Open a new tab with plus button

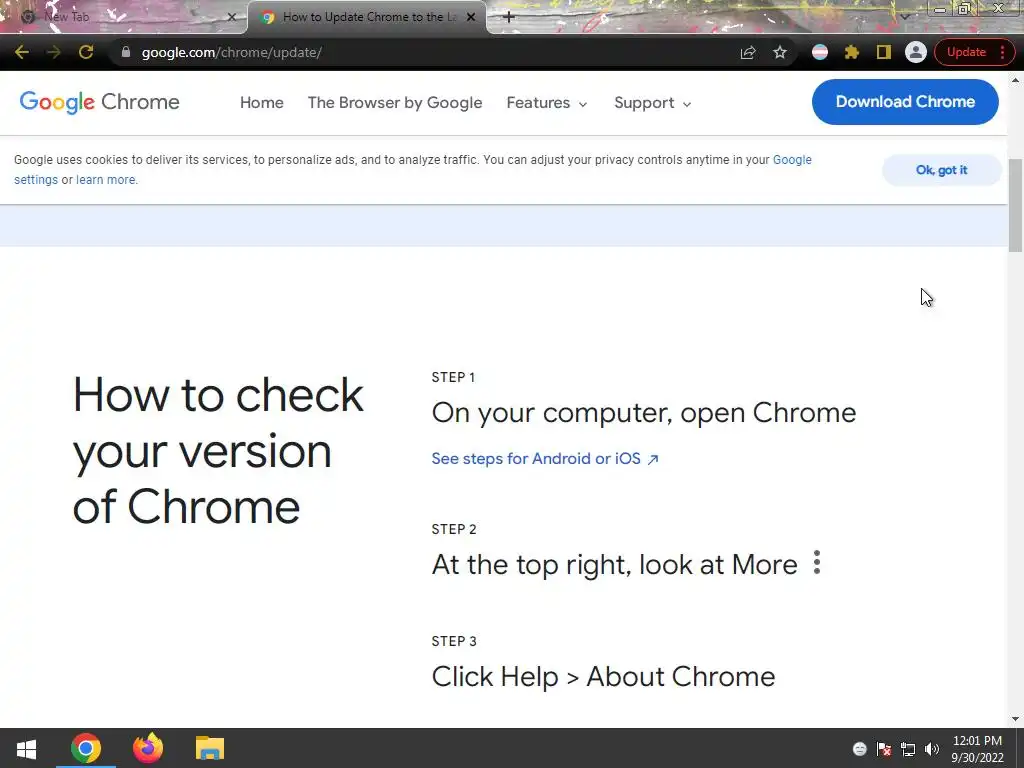[509, 17]
